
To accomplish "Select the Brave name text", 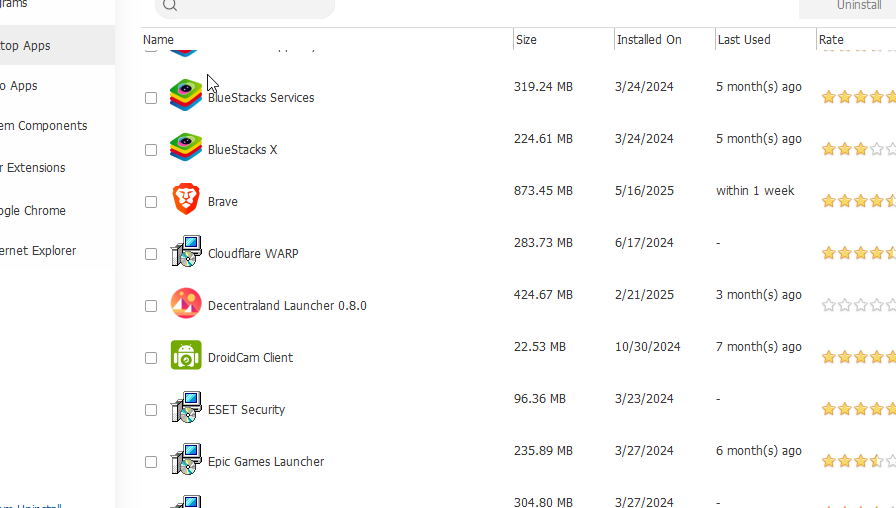I will coord(223,202).
